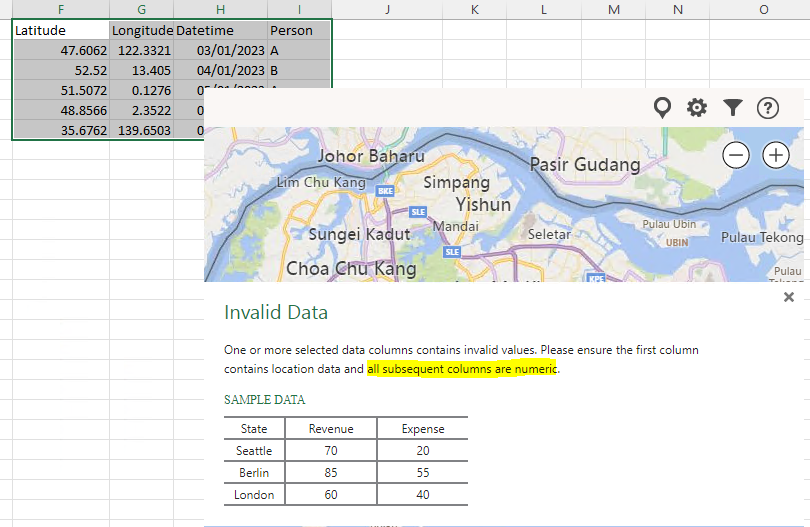Open the filter funnel icon
Image resolution: width=810 pixels, height=527 pixels.
733,107
